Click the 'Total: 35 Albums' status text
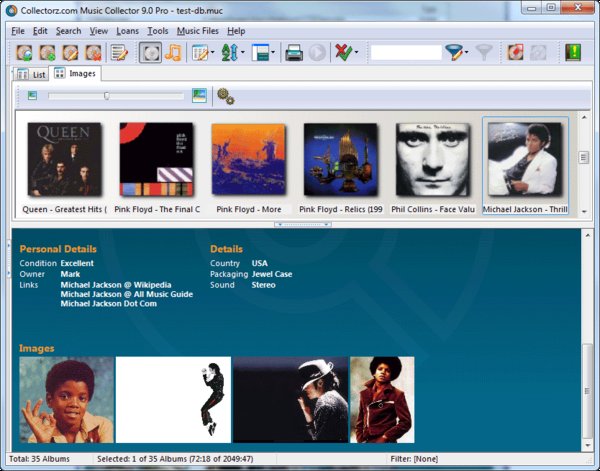 39,459
